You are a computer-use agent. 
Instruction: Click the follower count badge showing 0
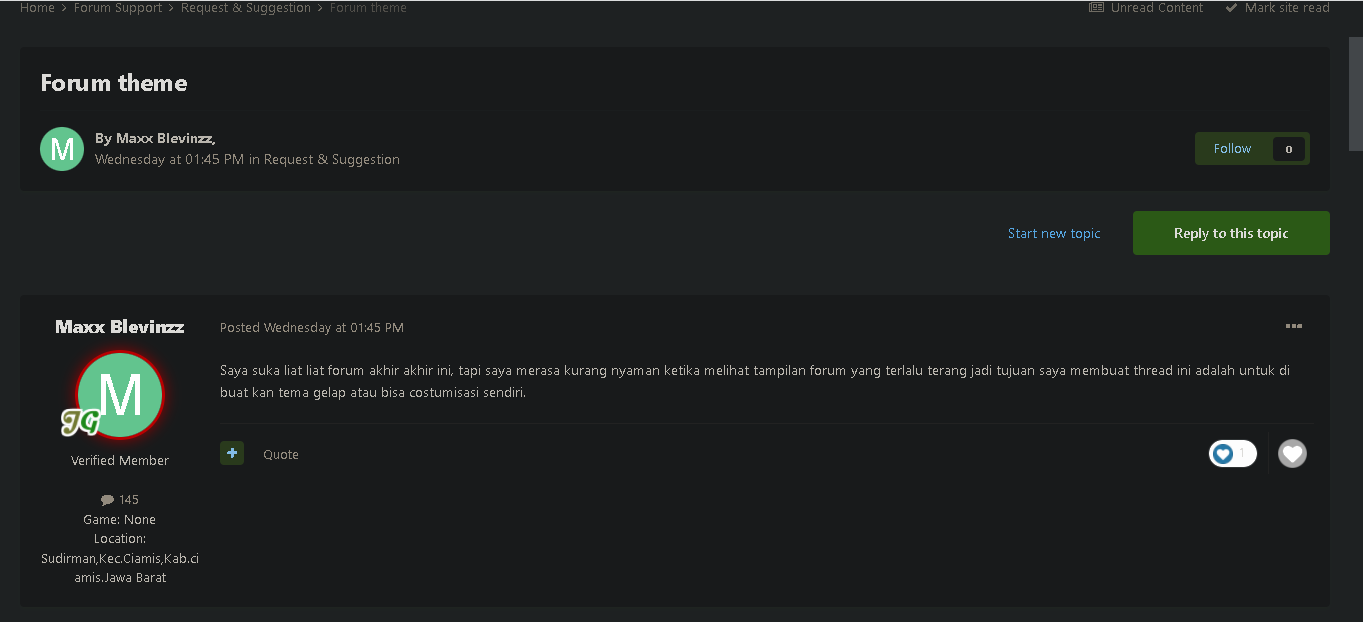click(x=1288, y=149)
